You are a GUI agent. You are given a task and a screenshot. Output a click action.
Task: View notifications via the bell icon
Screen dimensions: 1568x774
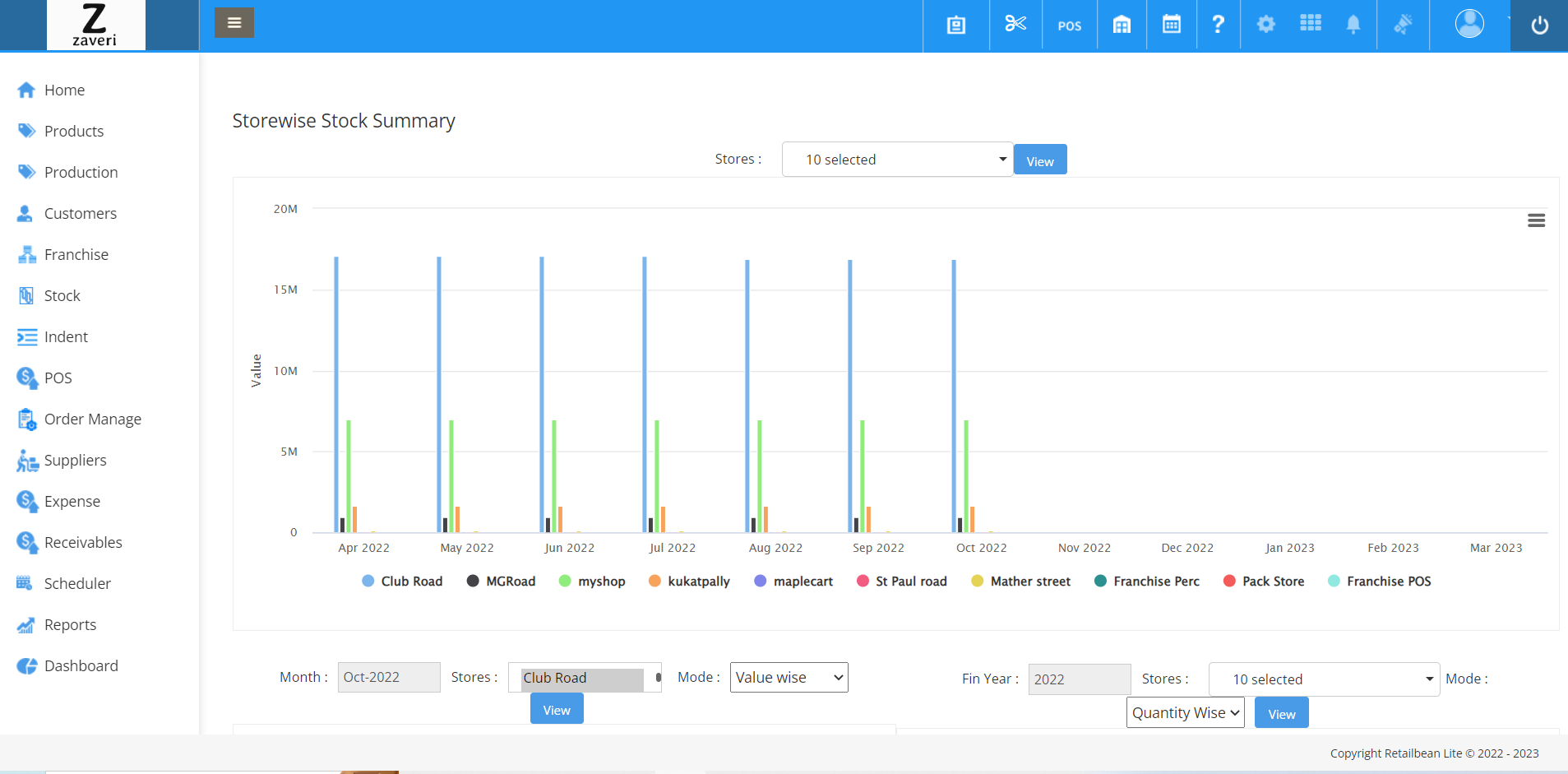tap(1353, 25)
